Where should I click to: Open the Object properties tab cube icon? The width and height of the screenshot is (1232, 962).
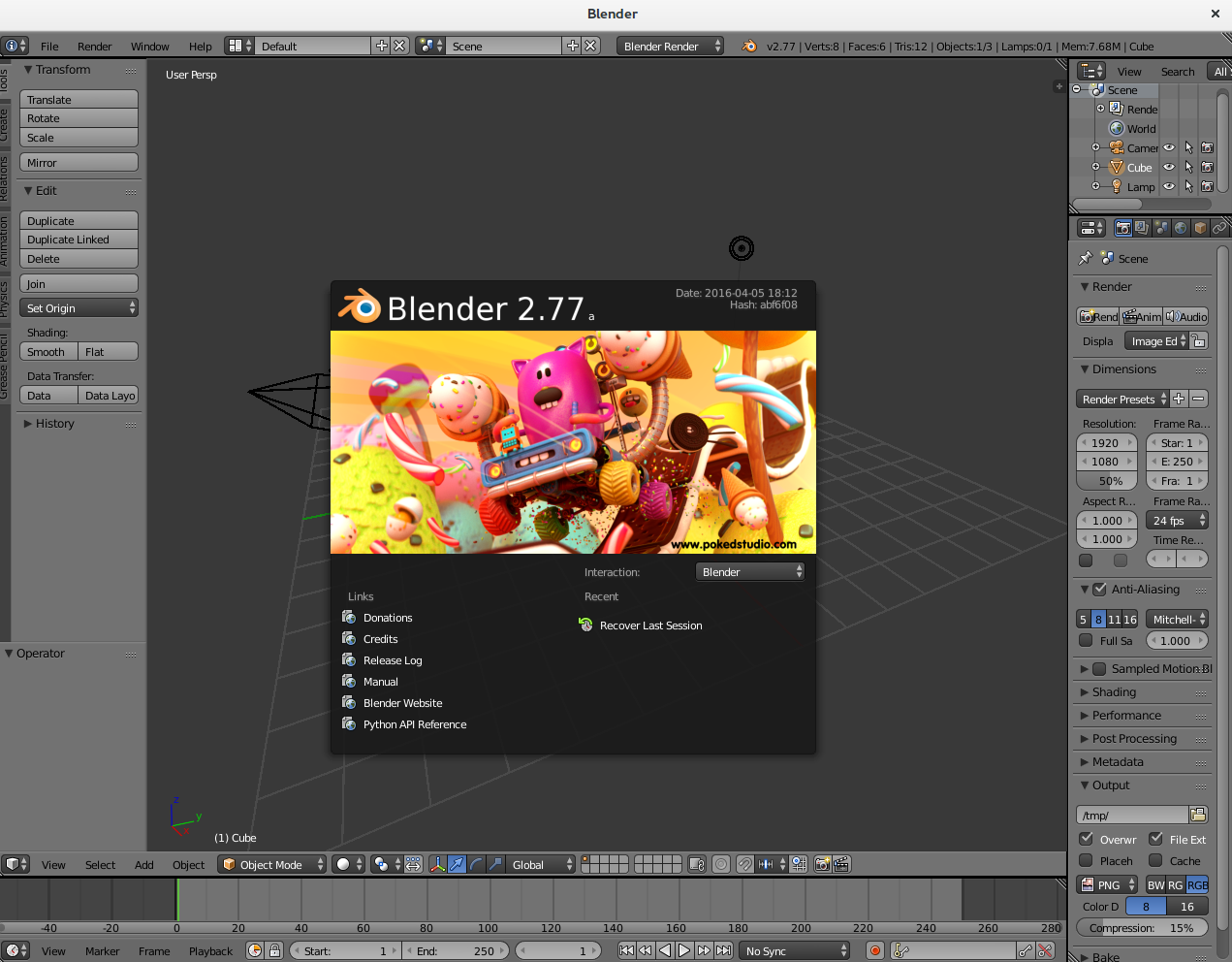point(1200,228)
